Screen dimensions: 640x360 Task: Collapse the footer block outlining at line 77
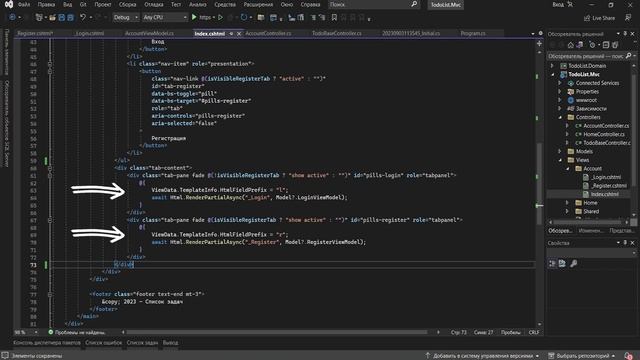(x=50, y=294)
